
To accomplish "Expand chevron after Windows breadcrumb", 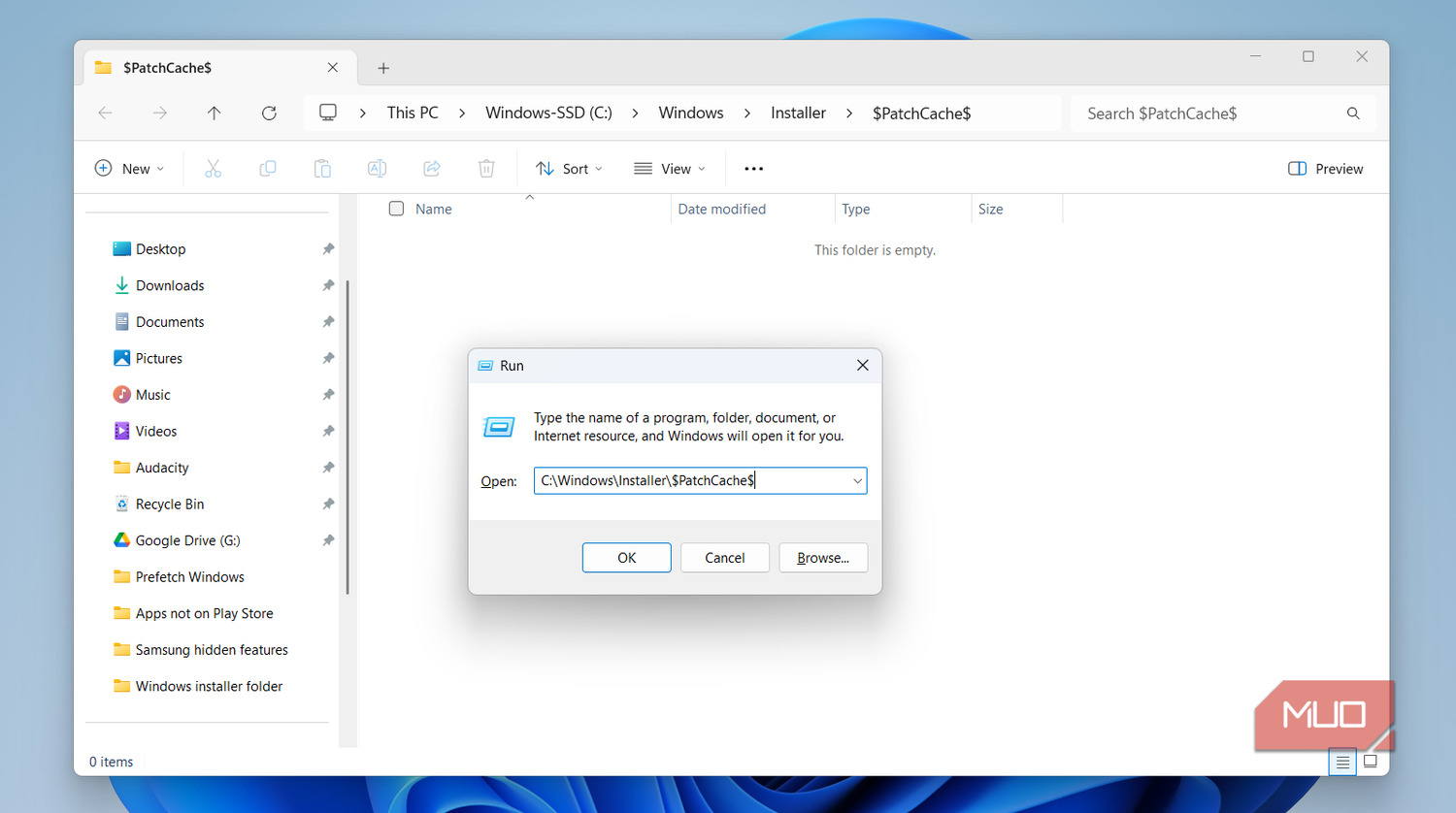I will [x=747, y=114].
